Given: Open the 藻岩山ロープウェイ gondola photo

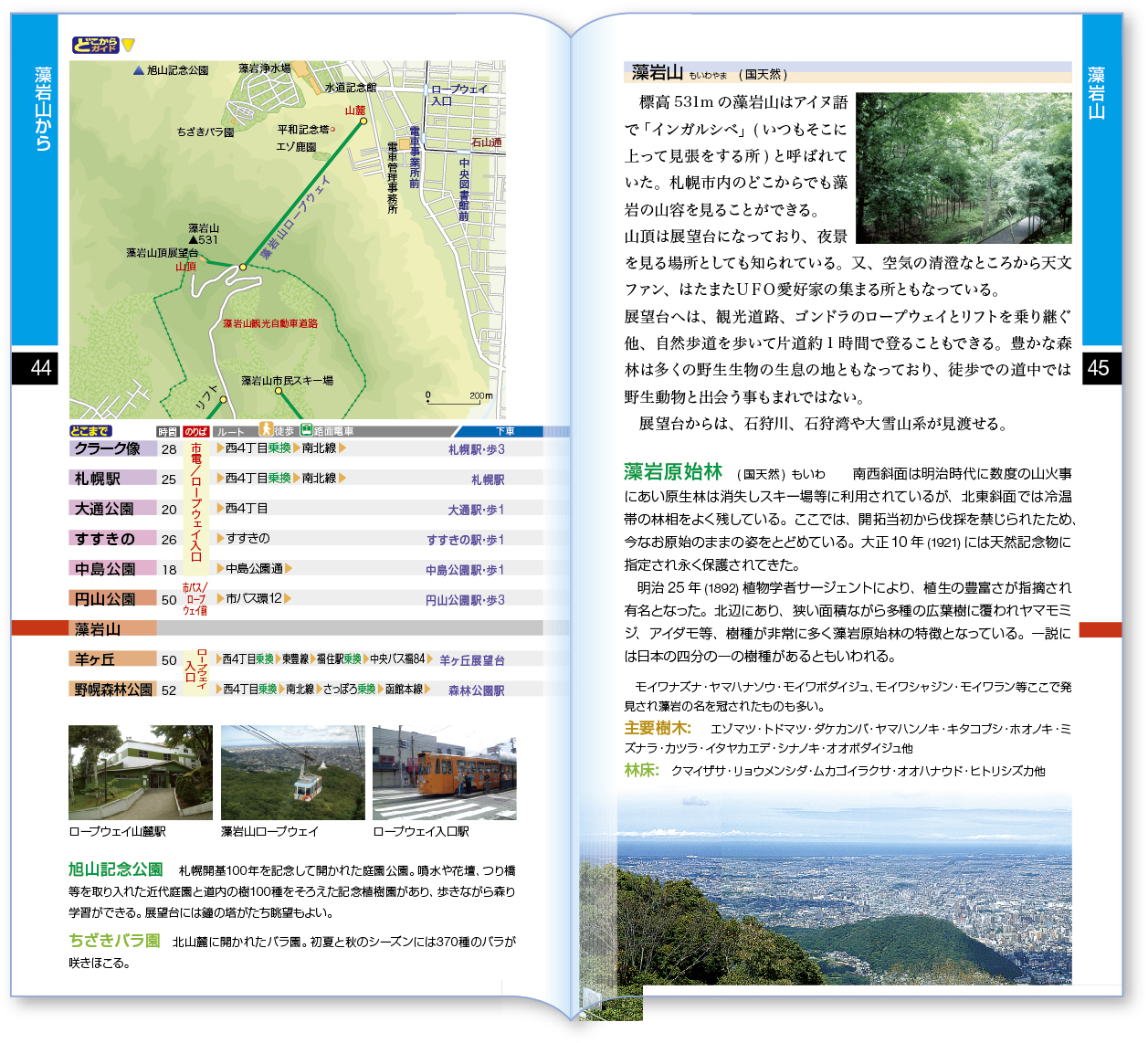Looking at the screenshot, I should pyautogui.click(x=292, y=773).
